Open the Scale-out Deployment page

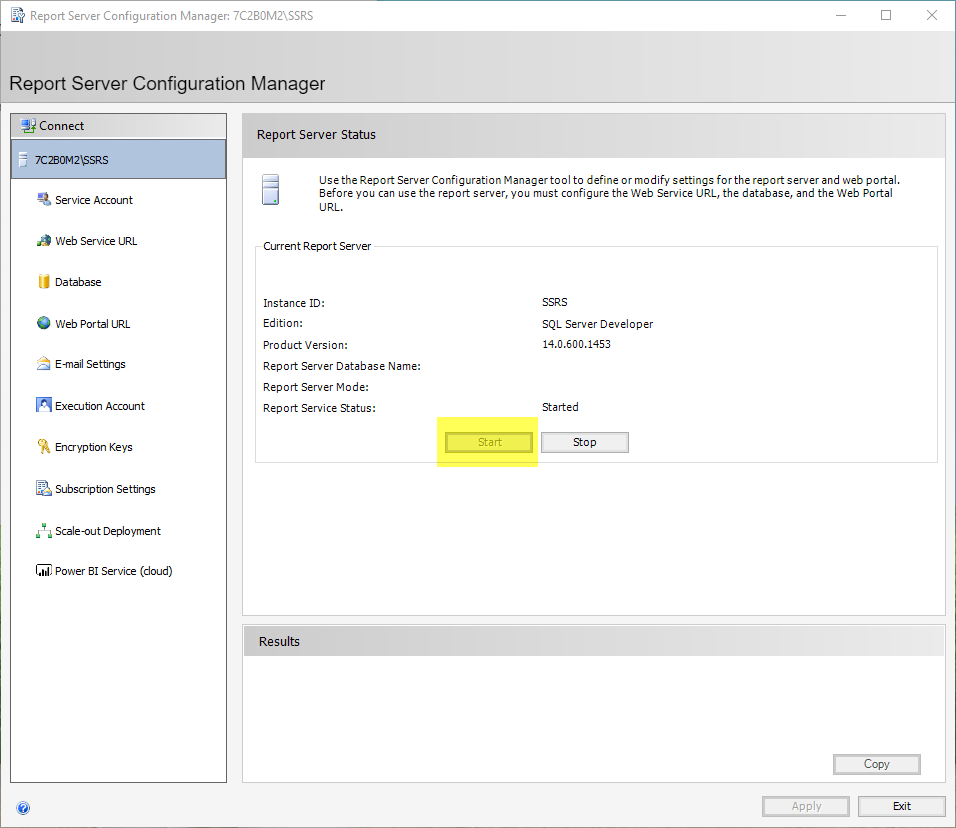click(x=107, y=531)
